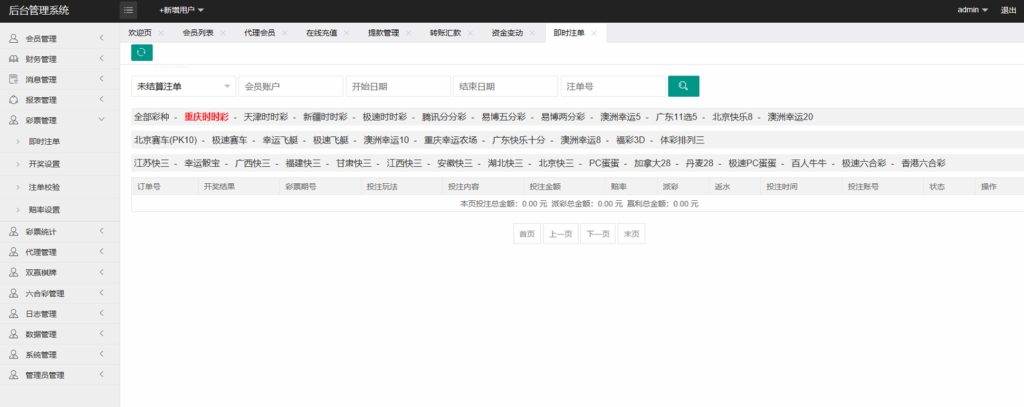The height and width of the screenshot is (407, 1024).
Task: Click the 财务管理 sidebar icon
Action: click(14, 59)
